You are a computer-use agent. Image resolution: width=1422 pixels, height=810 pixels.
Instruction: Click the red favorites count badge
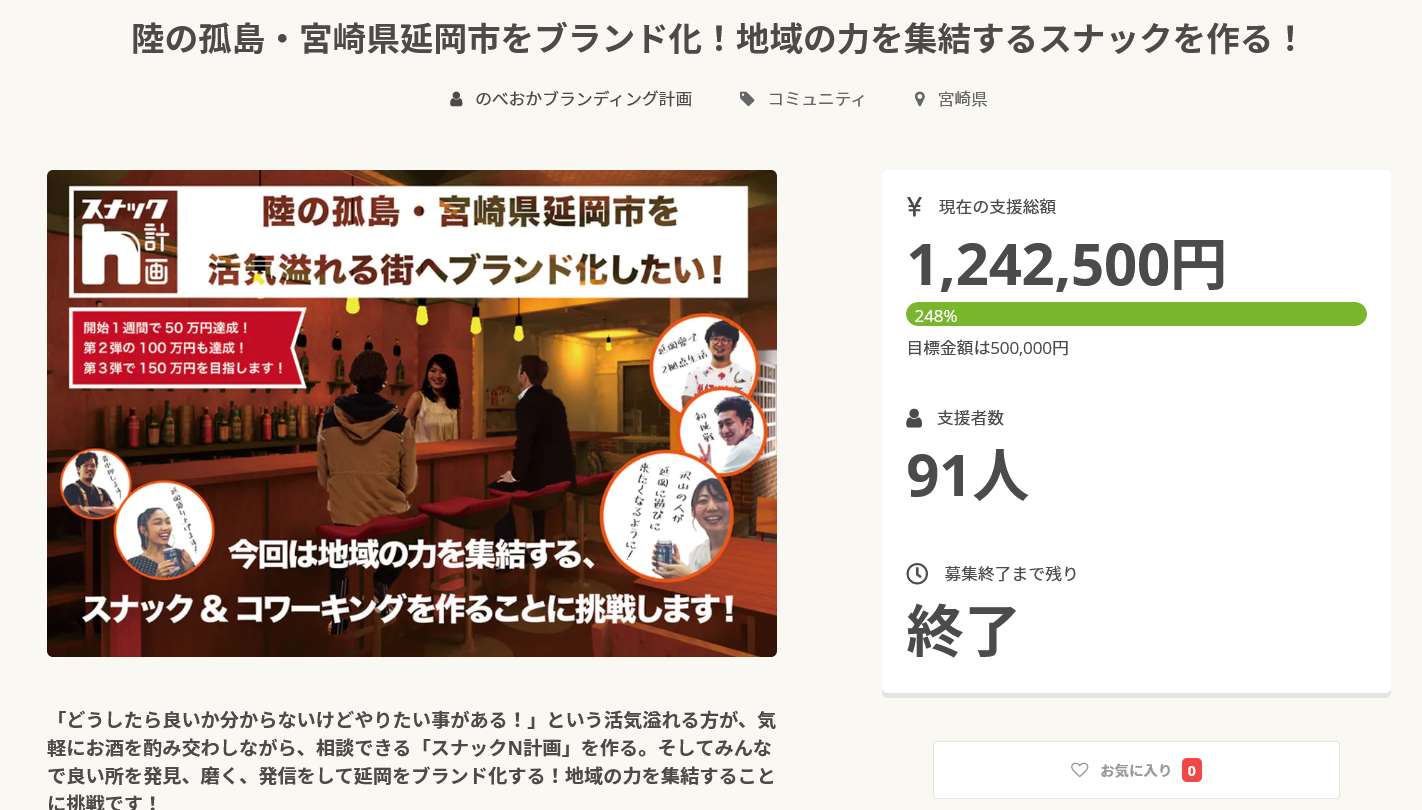1191,770
